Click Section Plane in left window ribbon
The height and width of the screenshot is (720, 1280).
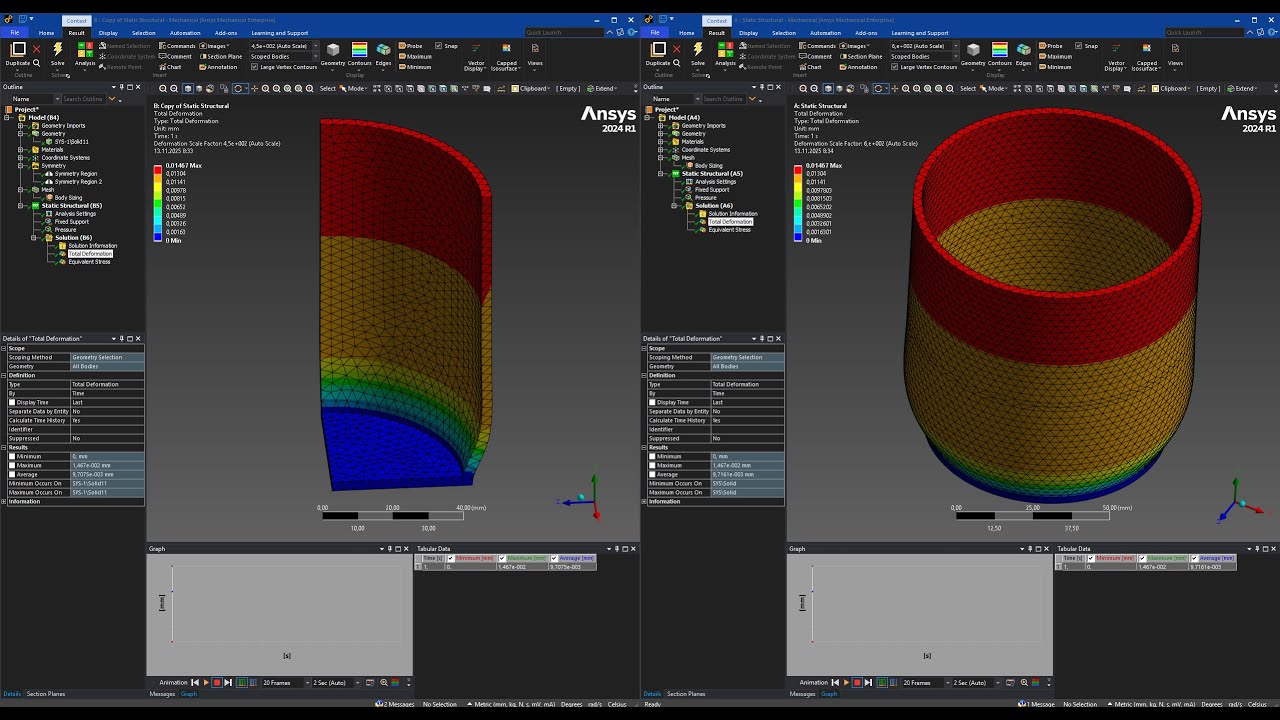click(x=220, y=56)
